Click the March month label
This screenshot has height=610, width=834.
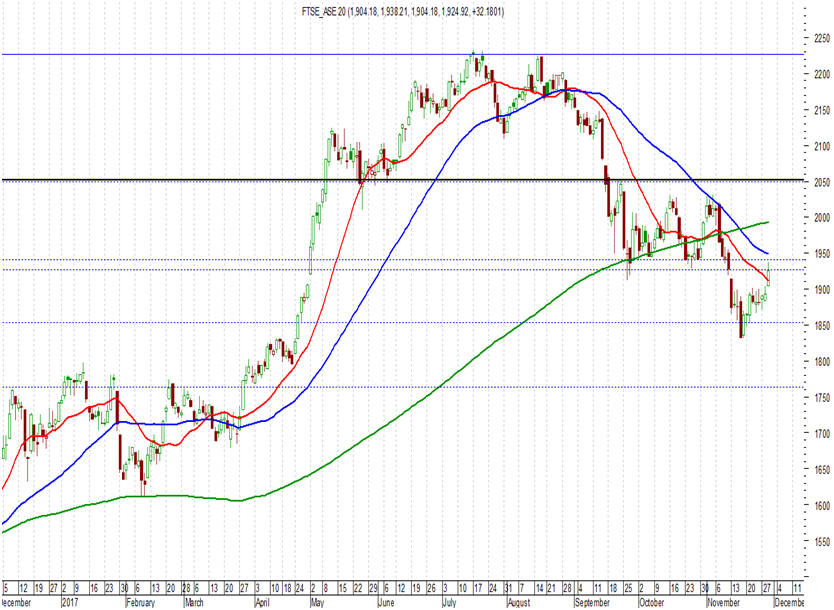[194, 603]
